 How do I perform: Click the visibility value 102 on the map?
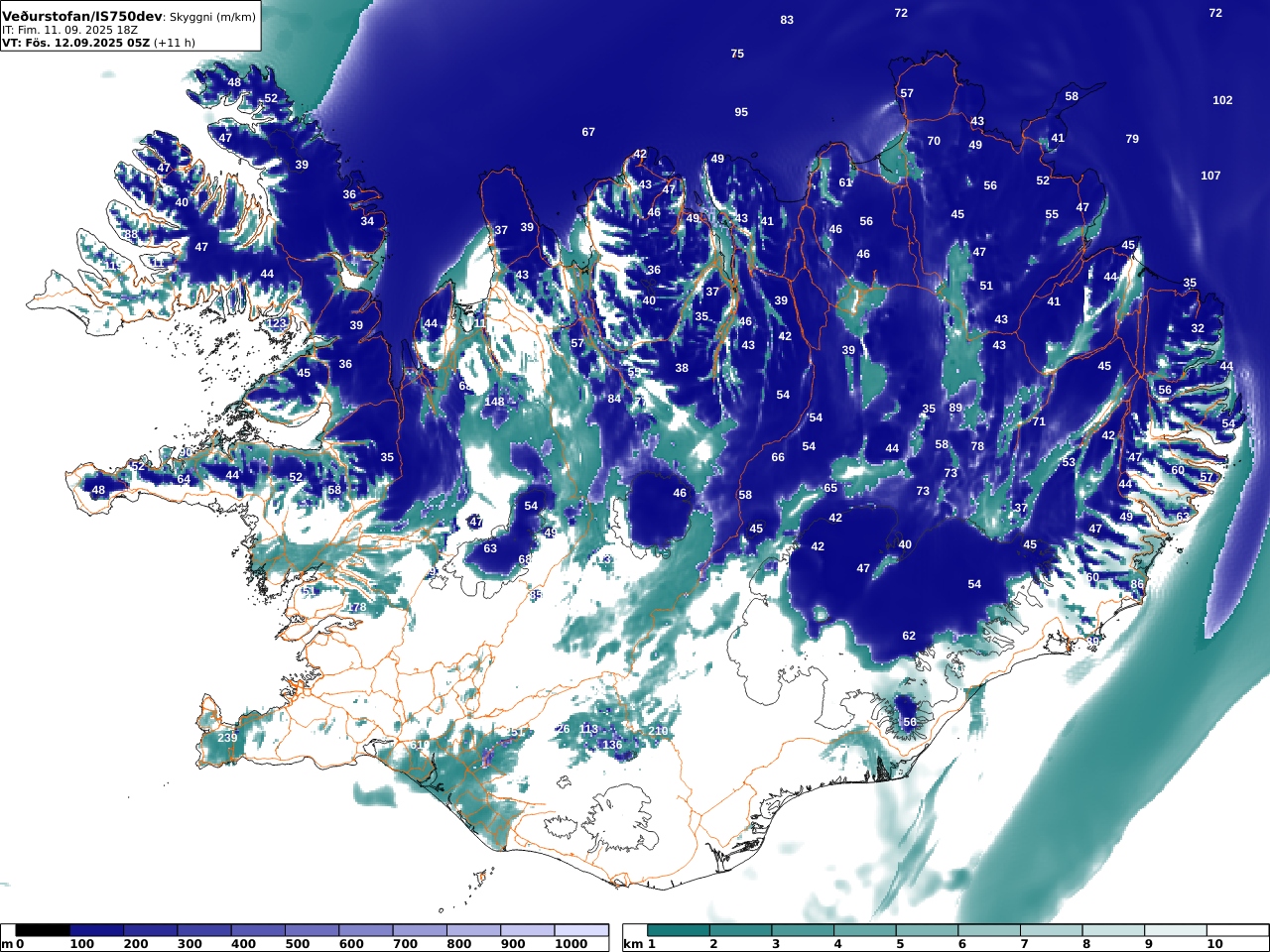(x=1222, y=100)
